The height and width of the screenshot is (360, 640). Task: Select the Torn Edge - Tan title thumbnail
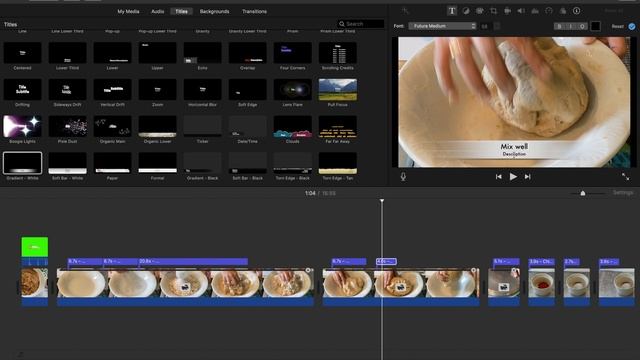338,163
